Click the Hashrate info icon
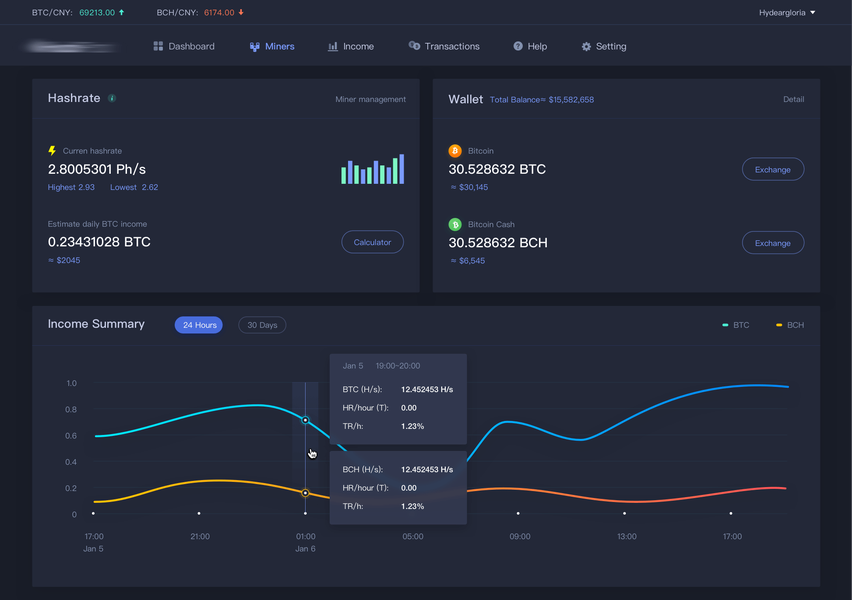This screenshot has width=852, height=600. tap(112, 98)
